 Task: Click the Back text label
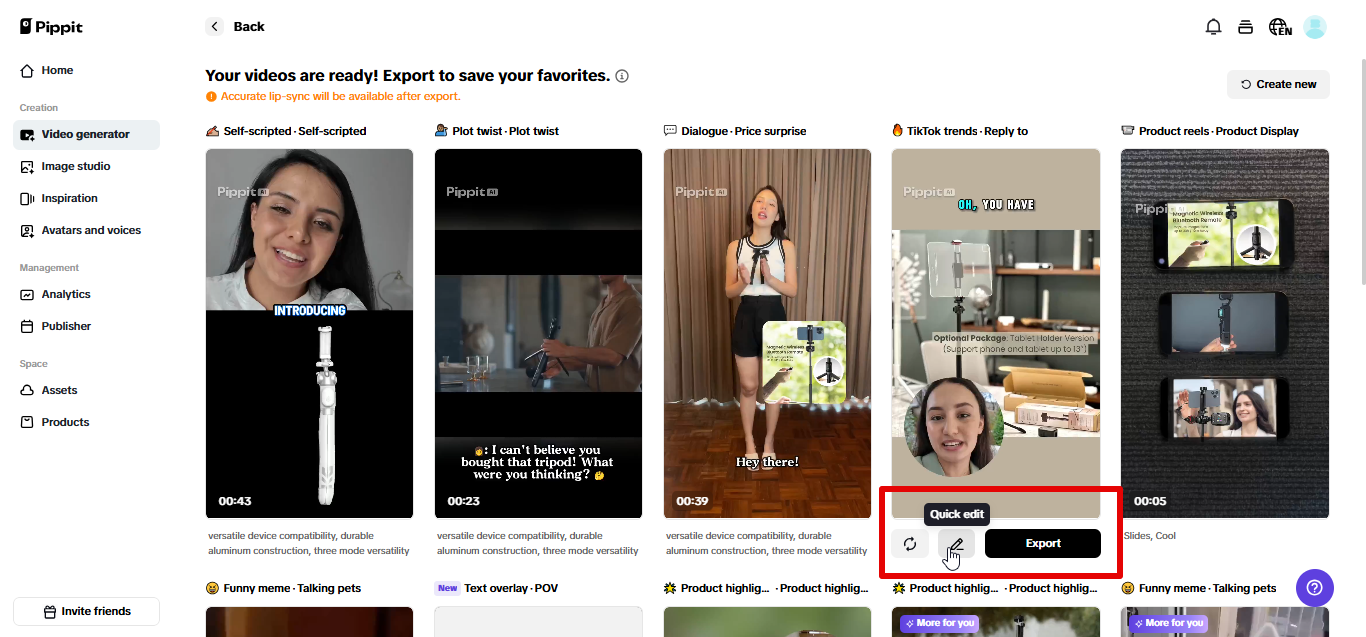249,27
